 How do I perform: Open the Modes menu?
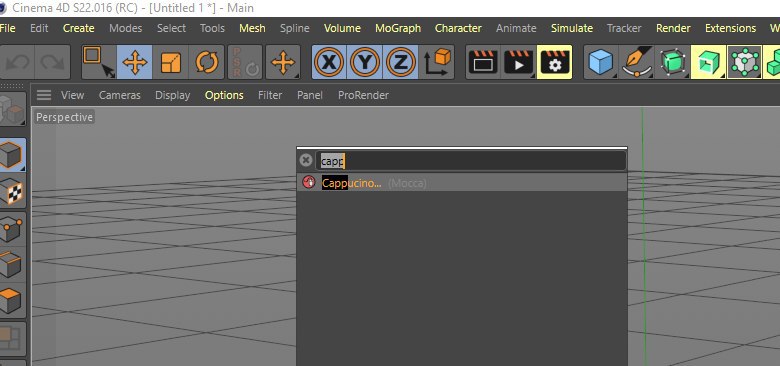tap(125, 28)
